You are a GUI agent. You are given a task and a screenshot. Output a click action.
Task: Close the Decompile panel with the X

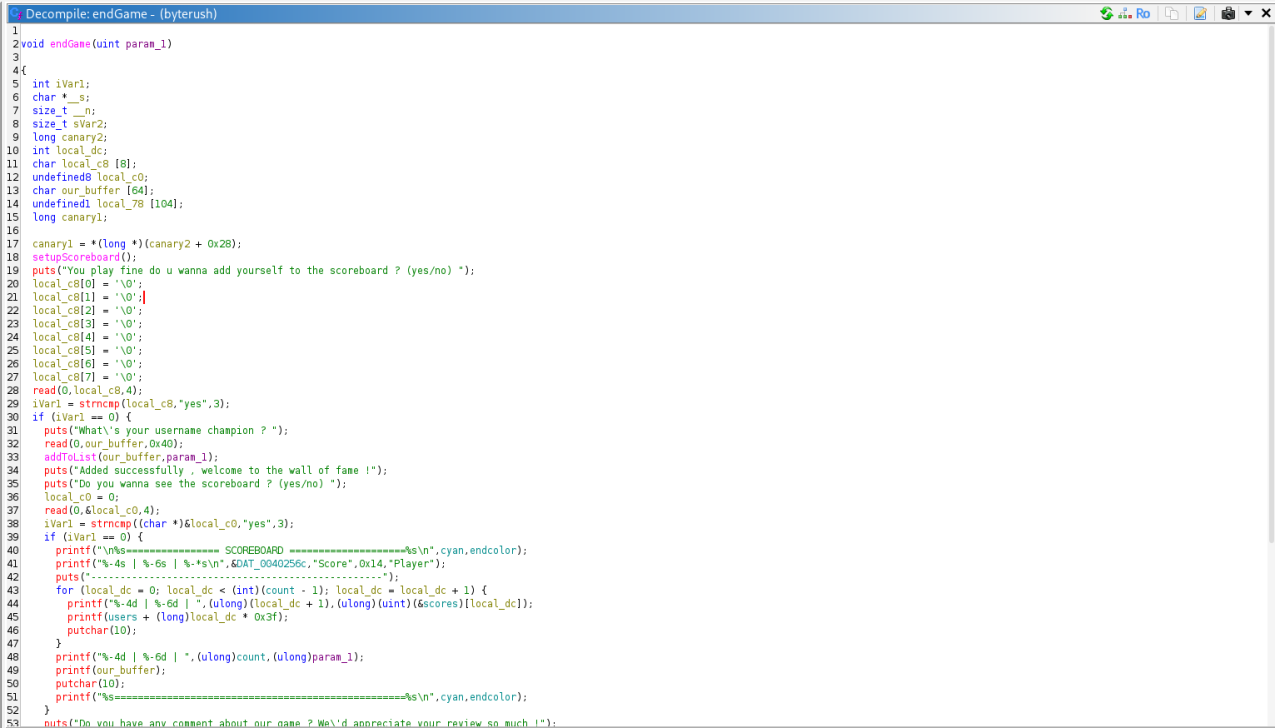click(1264, 14)
